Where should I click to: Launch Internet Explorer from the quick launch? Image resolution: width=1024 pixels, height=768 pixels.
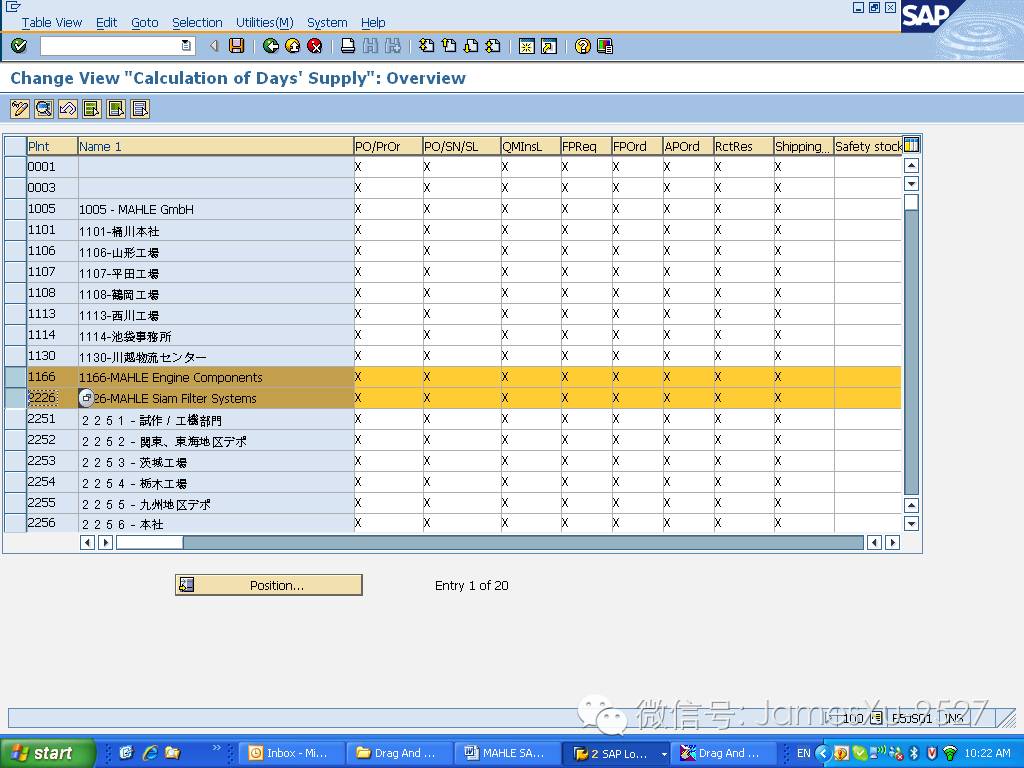[150, 753]
